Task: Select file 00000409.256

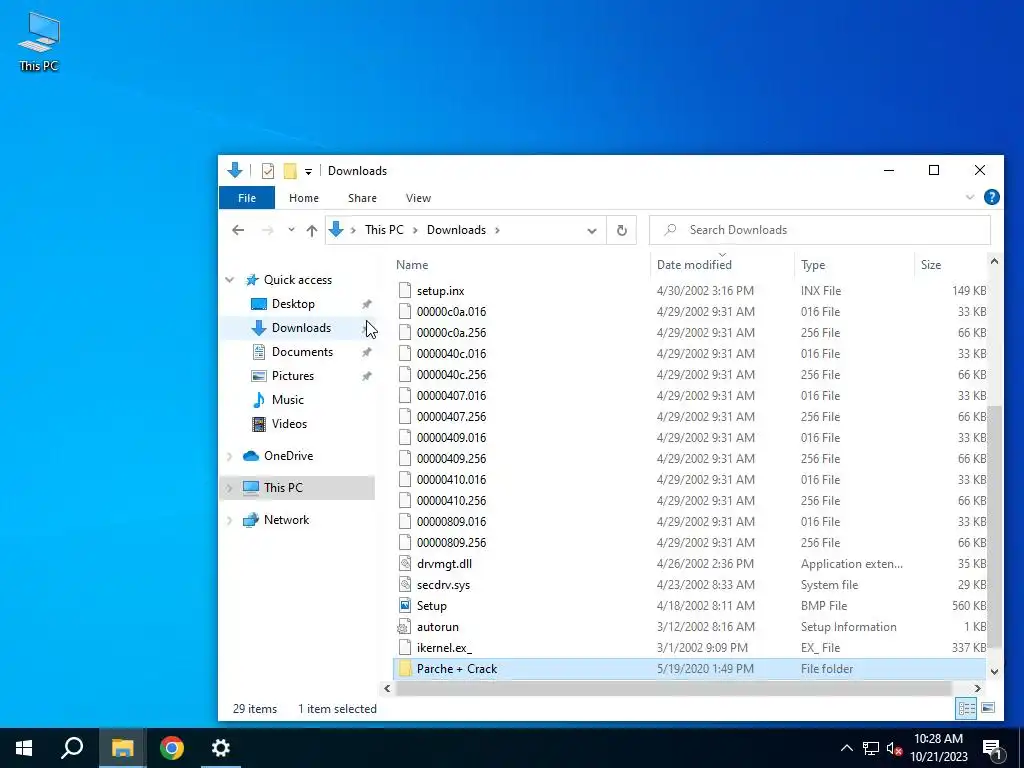Action: tap(691, 458)
